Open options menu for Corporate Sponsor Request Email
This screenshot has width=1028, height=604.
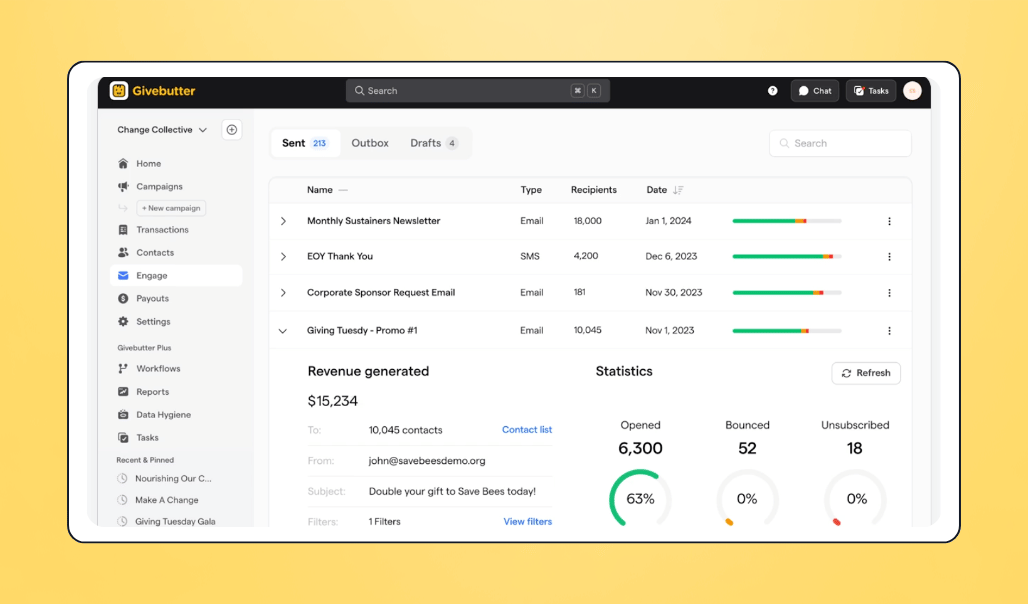889,293
